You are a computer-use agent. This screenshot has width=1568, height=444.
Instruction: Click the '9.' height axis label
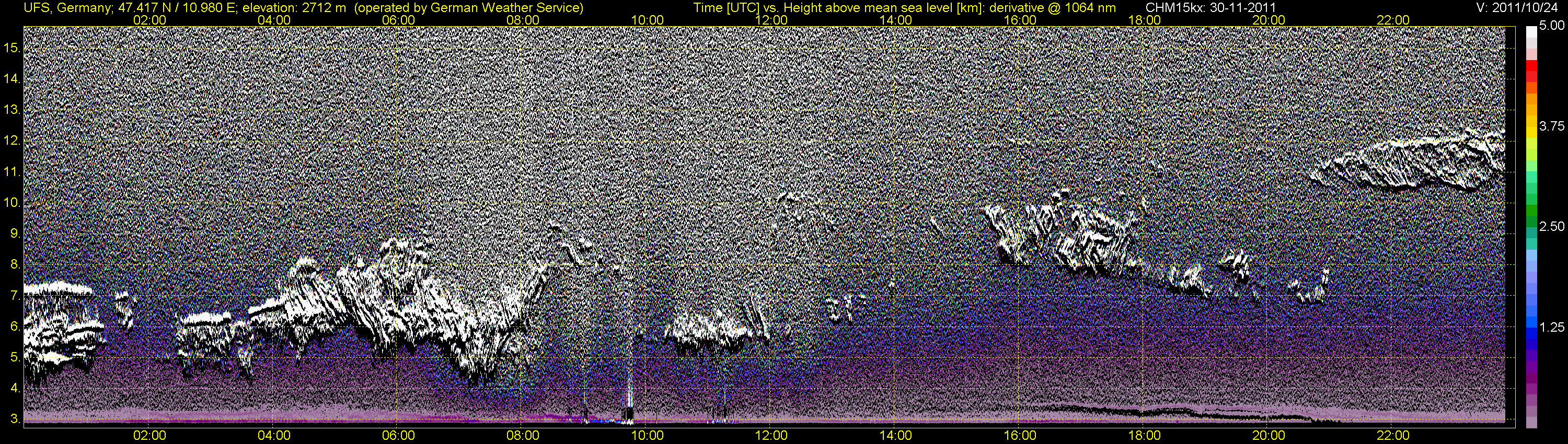[15, 233]
